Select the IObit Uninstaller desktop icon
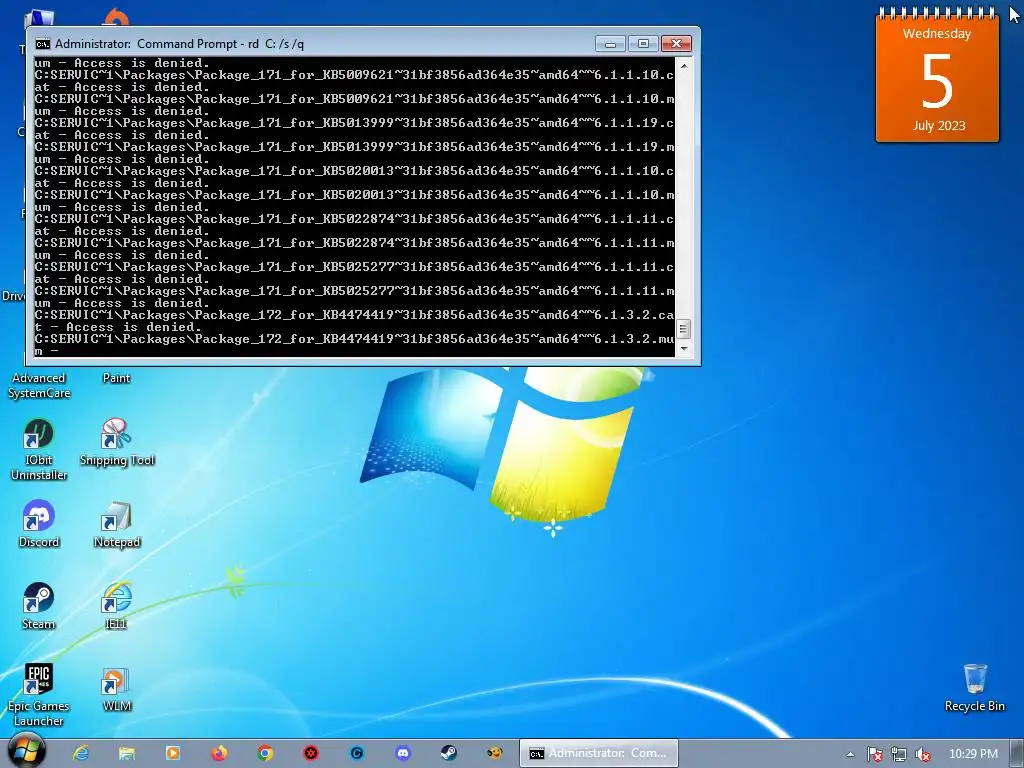 pos(39,449)
